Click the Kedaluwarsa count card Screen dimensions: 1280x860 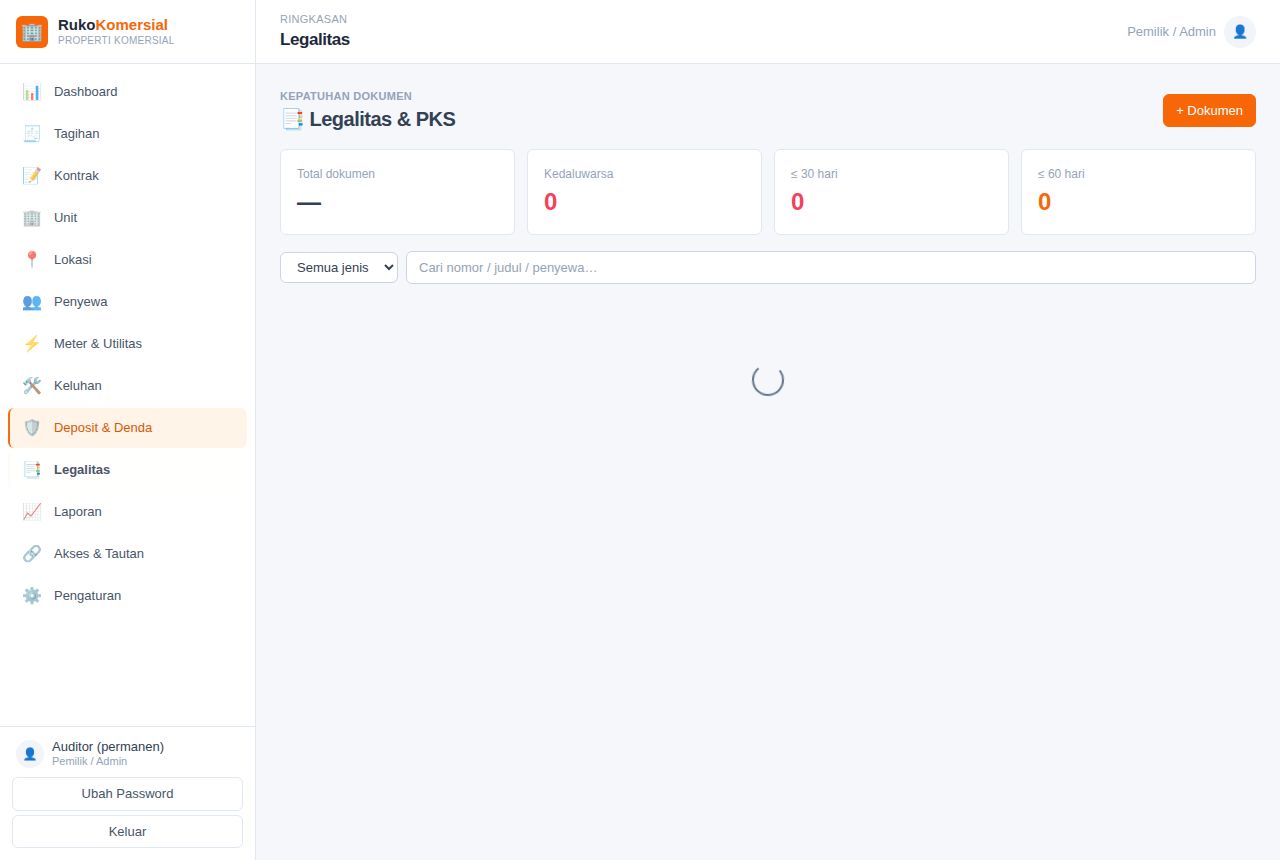tap(644, 192)
